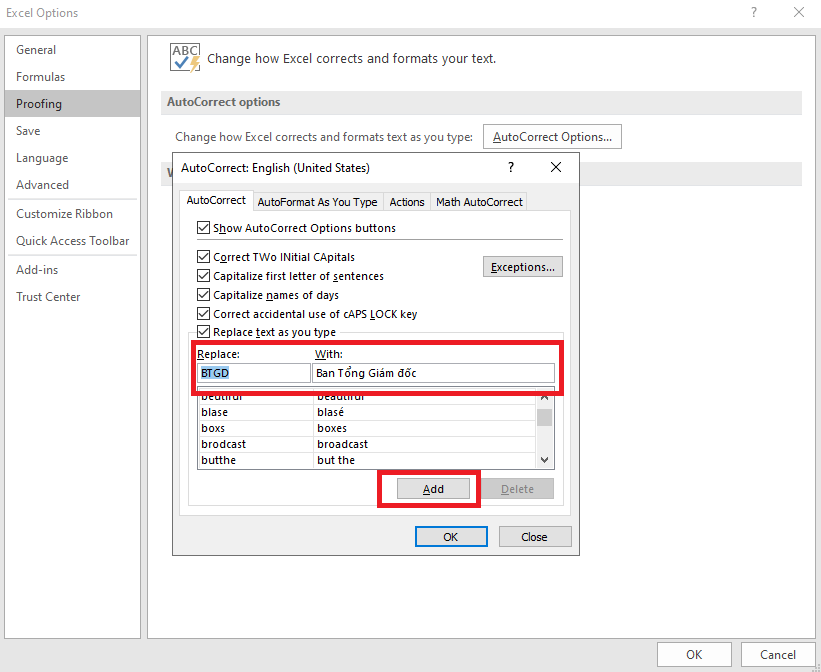The height and width of the screenshot is (672, 821).
Task: Switch to AutoFormat As You Type tab
Action: coord(317,202)
